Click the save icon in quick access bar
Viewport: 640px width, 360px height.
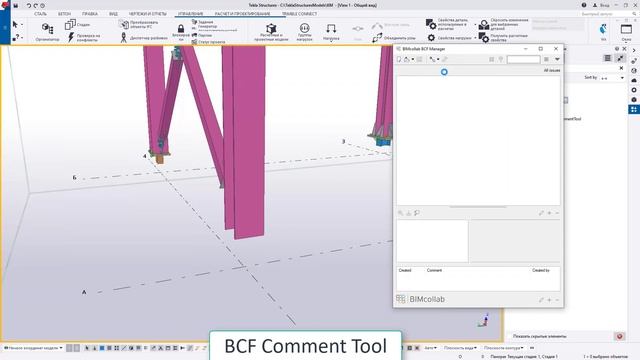(16, 6)
